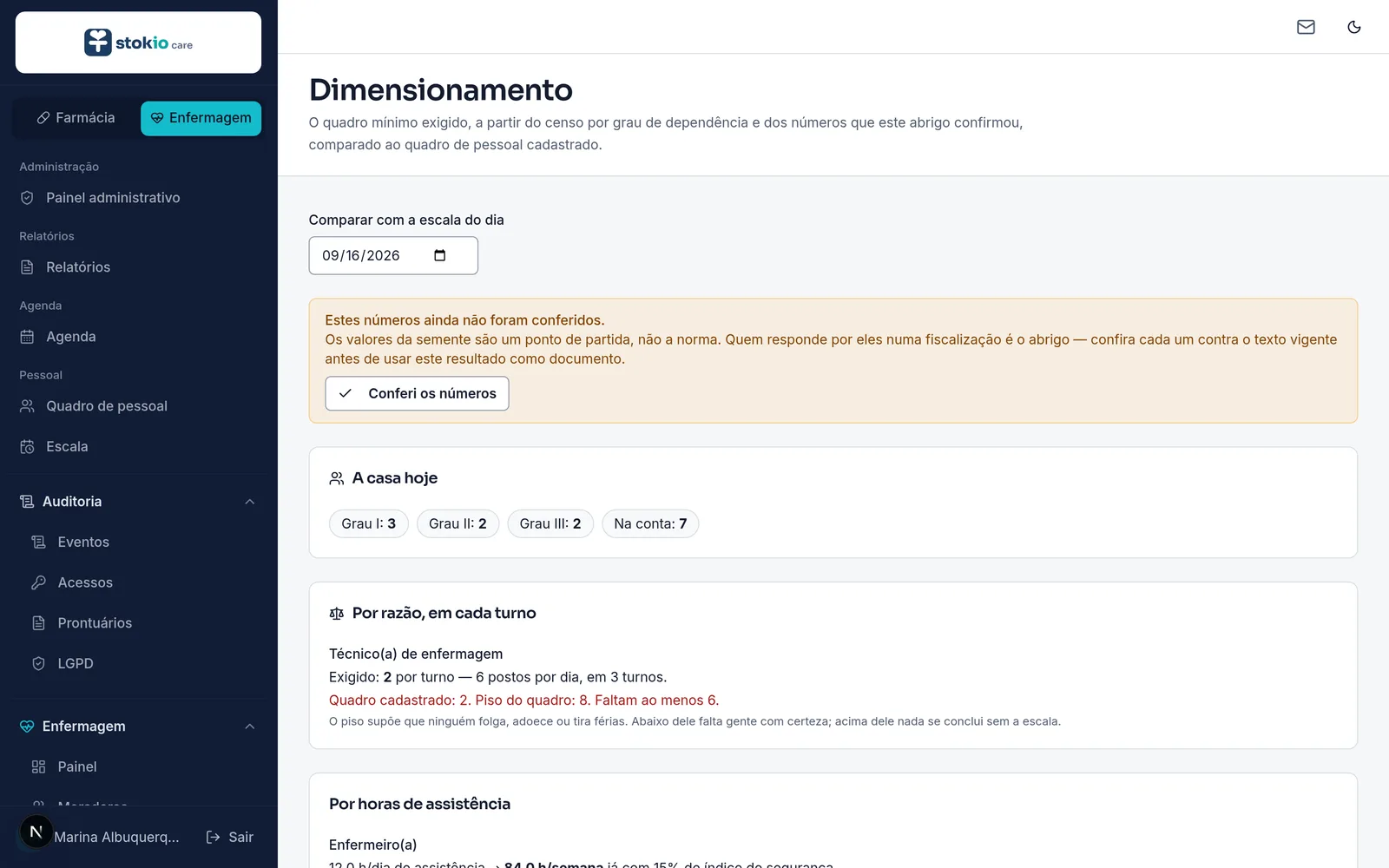Click the red Quadro cadastrado warning text
The image size is (1389, 868).
click(x=523, y=700)
